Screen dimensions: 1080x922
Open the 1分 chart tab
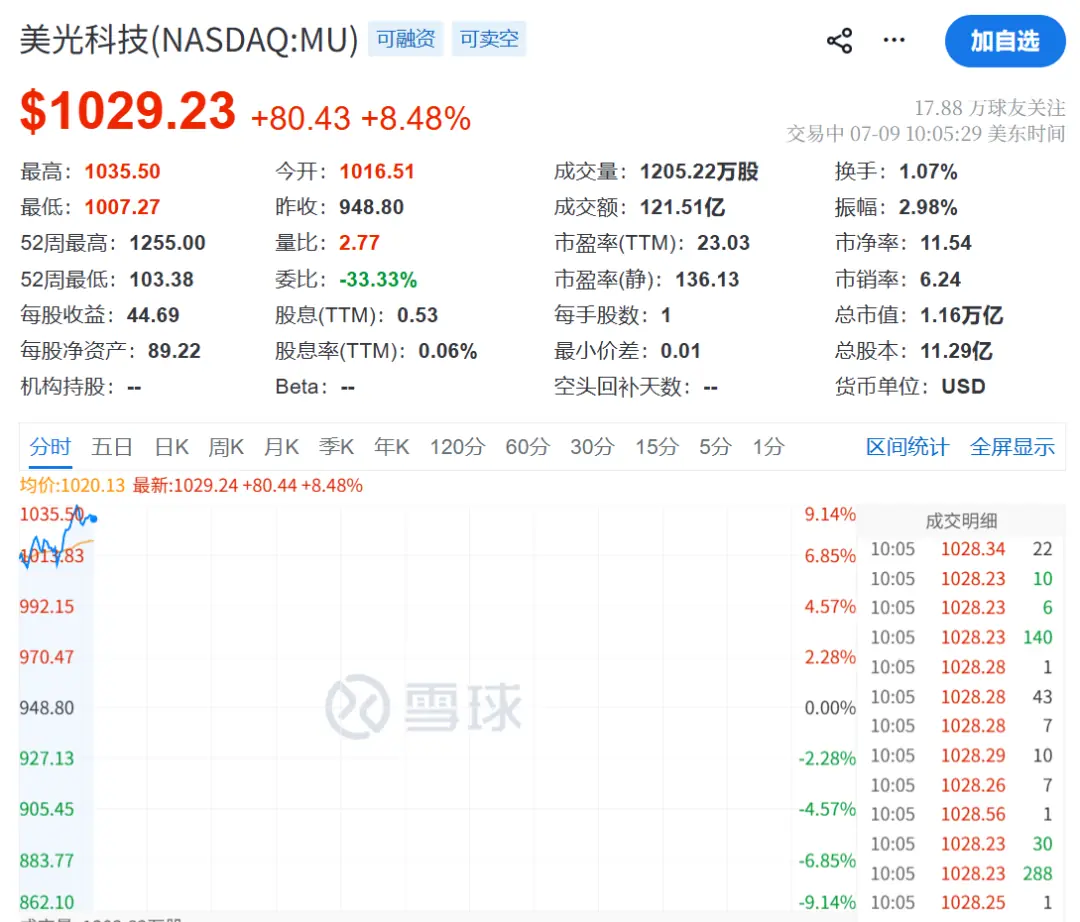click(768, 447)
